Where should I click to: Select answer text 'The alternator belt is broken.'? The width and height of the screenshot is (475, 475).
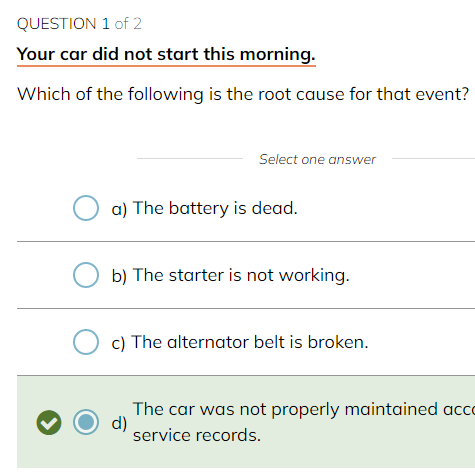(250, 342)
